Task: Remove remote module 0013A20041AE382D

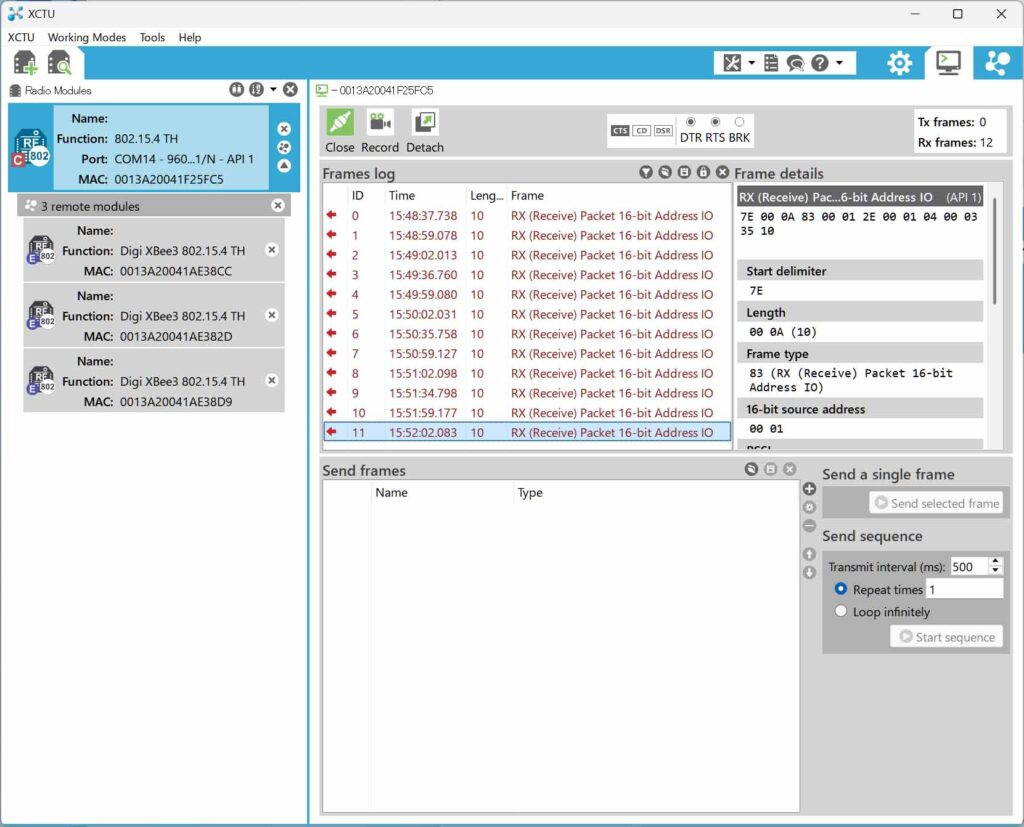Action: coord(272,315)
